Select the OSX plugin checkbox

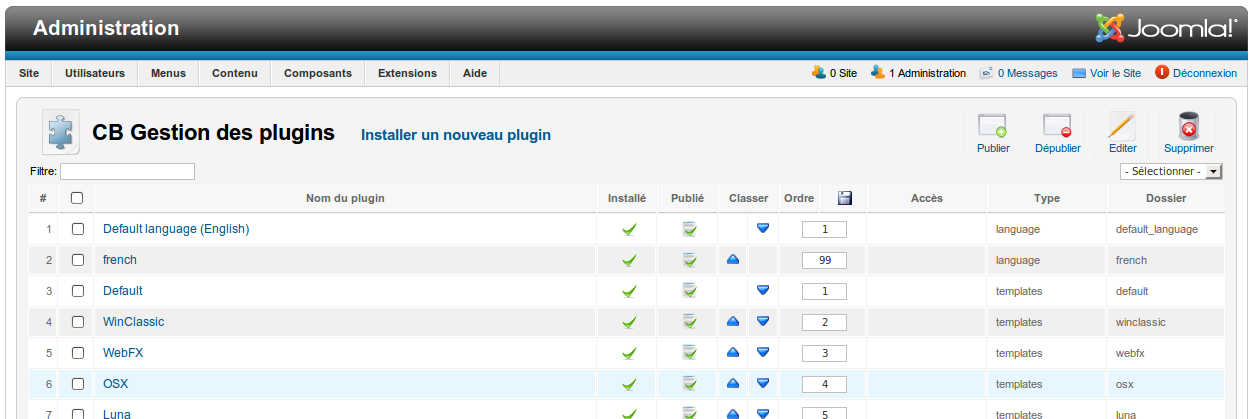pyautogui.click(x=78, y=384)
